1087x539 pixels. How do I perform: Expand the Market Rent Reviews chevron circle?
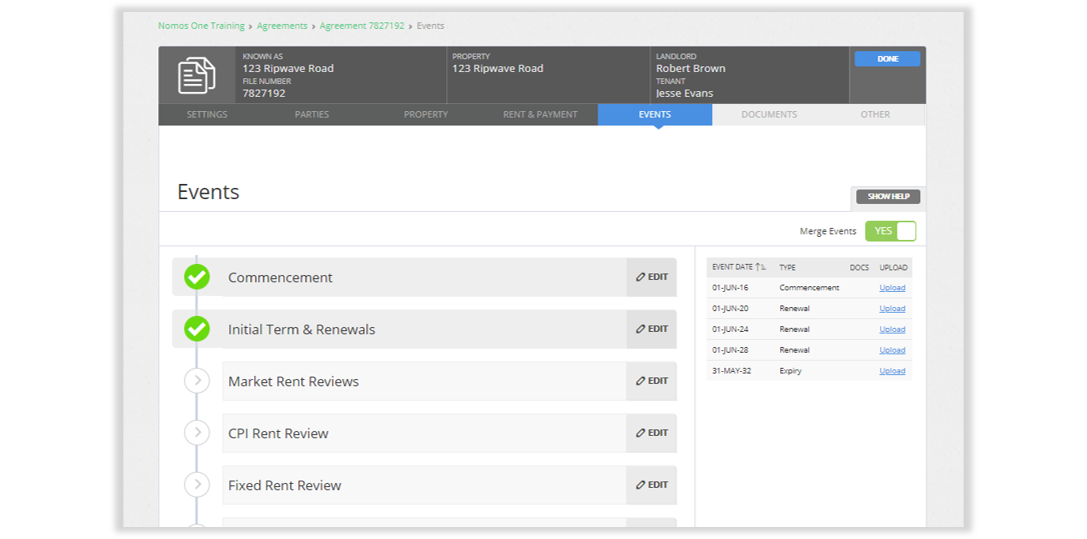coord(197,380)
